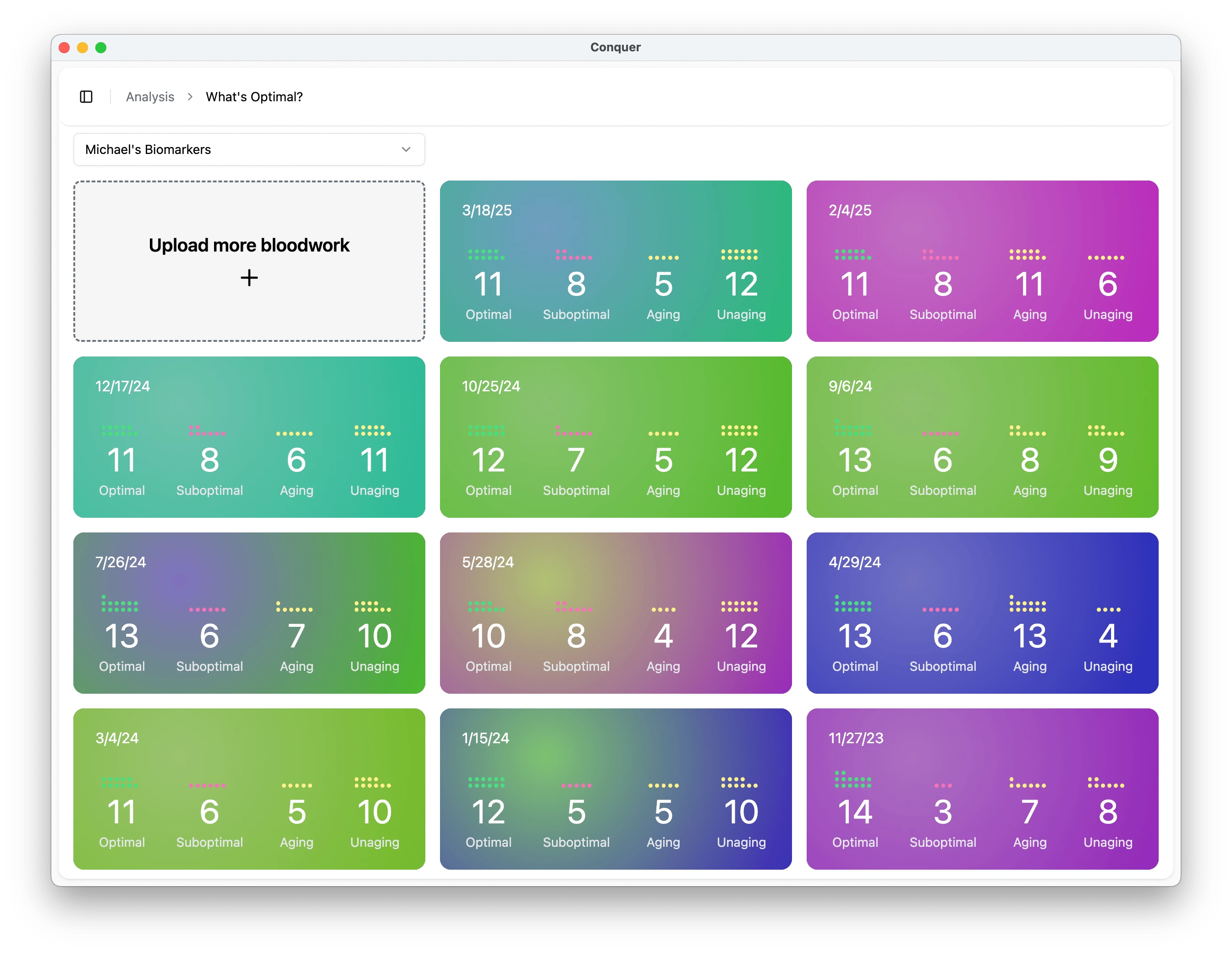Screen dimensions: 1232x954
Task: Select the 12/17/24 results card
Action: (x=249, y=436)
